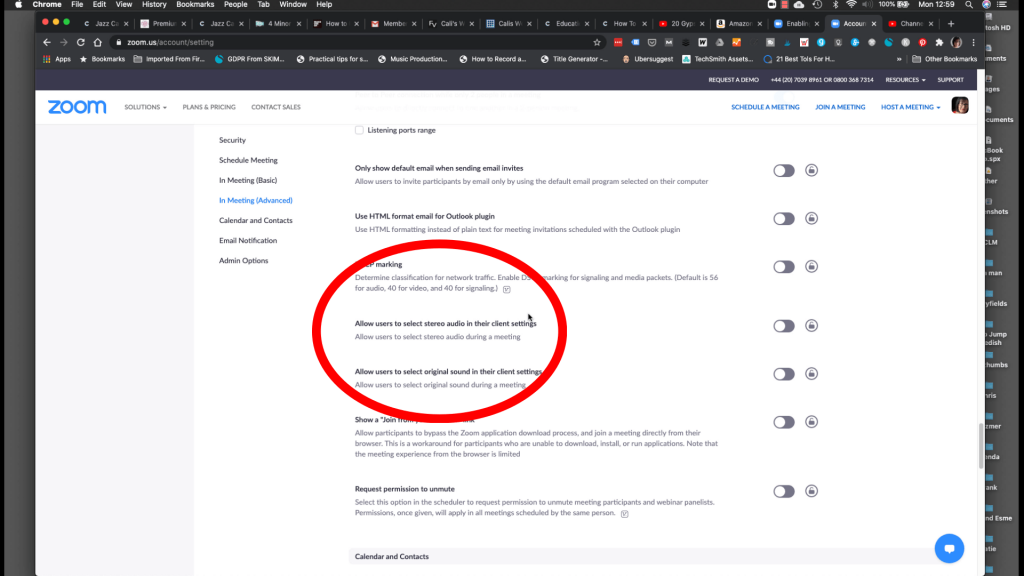Viewport: 1024px width, 576px height.
Task: Expand the Solutions dropdown menu
Action: click(x=145, y=107)
